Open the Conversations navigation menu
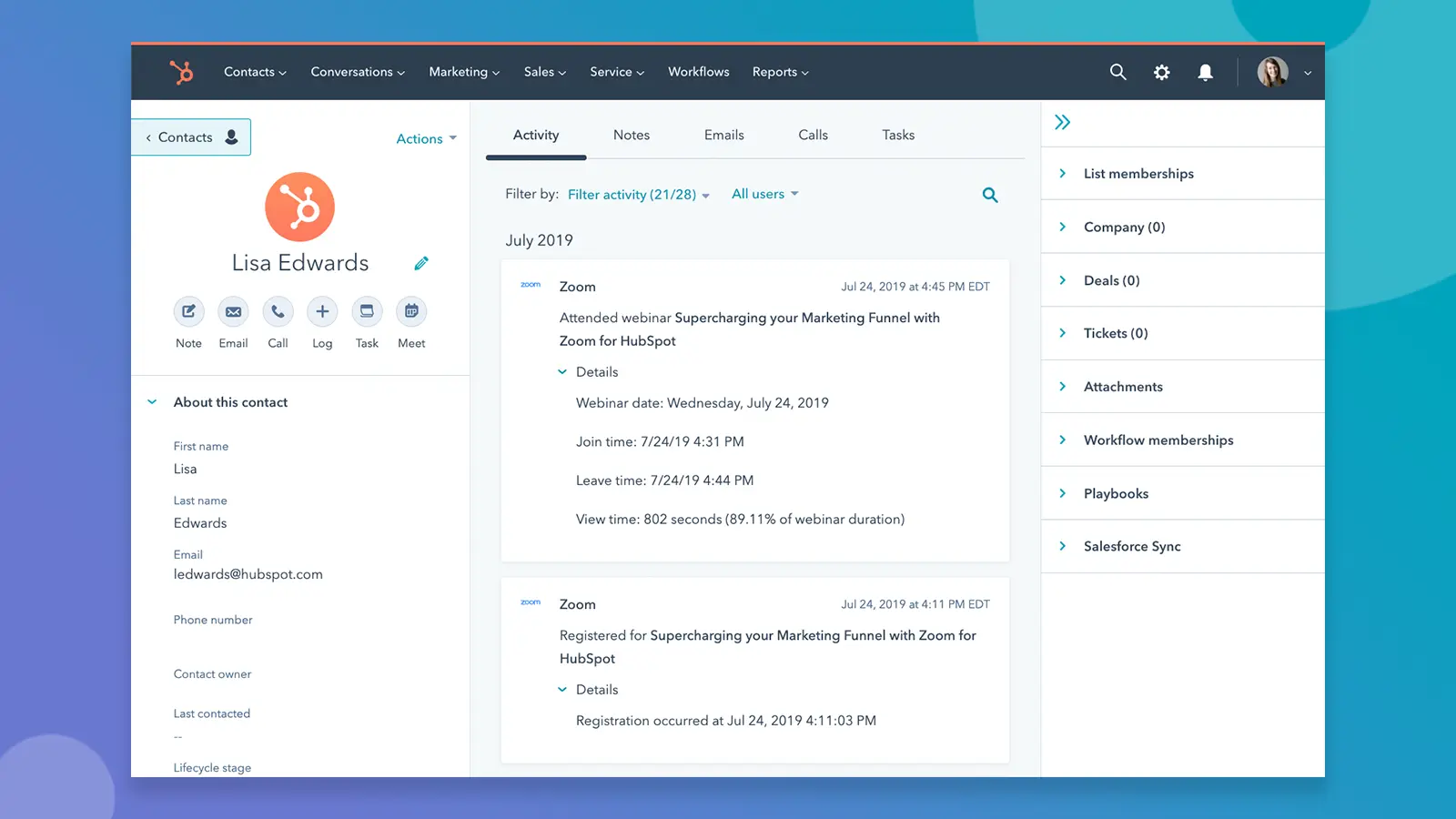 tap(358, 72)
